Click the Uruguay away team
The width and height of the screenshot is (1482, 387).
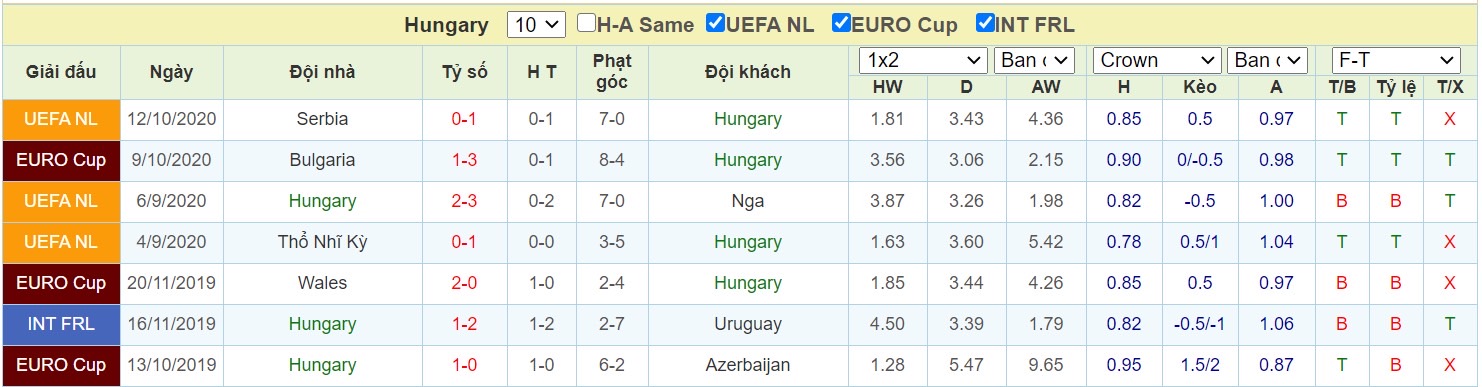[747, 324]
